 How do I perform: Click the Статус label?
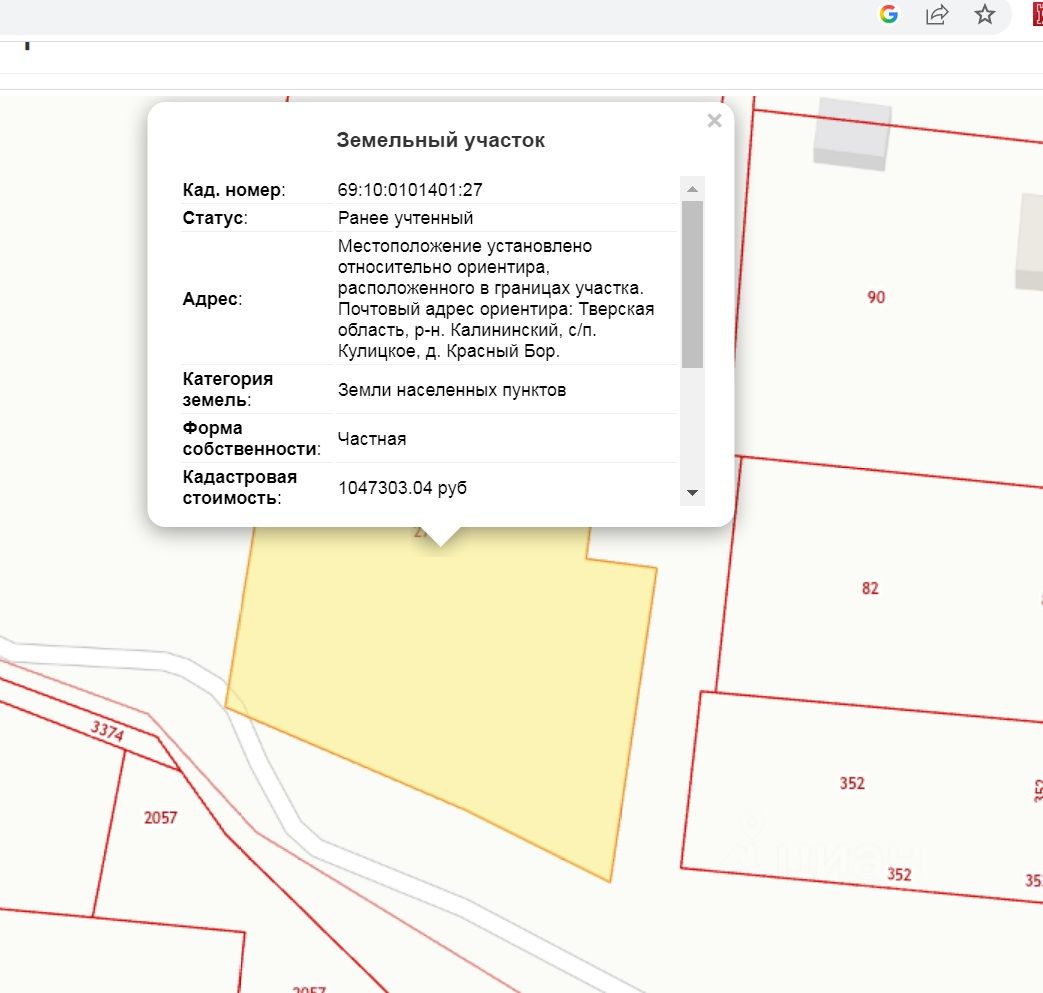coord(215,217)
